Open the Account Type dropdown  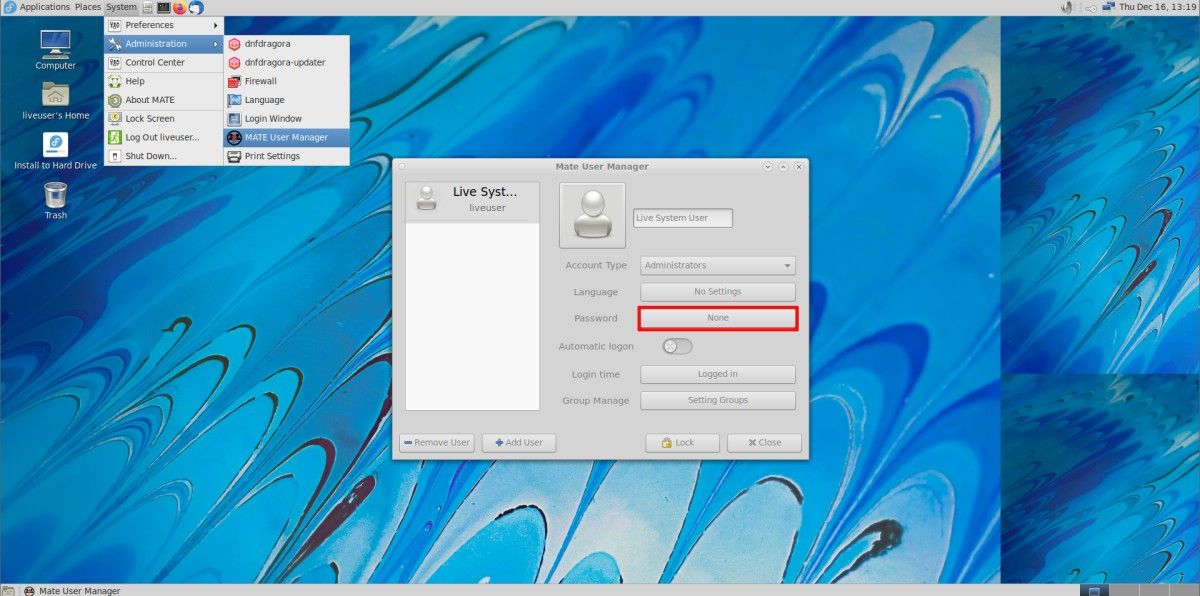[x=717, y=265]
